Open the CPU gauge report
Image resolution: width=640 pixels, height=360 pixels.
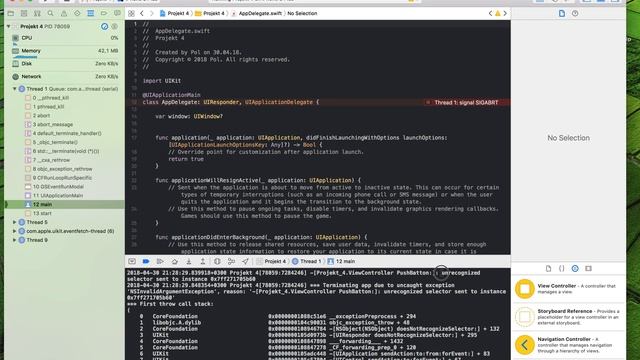point(64,38)
